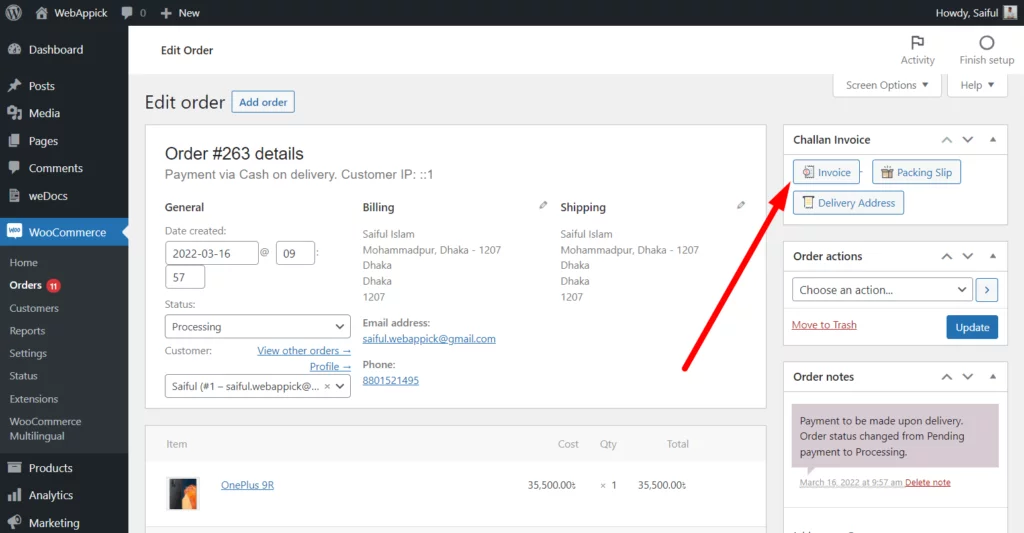Image resolution: width=1024 pixels, height=533 pixels.
Task: Open Media library menu
Action: 64,113
